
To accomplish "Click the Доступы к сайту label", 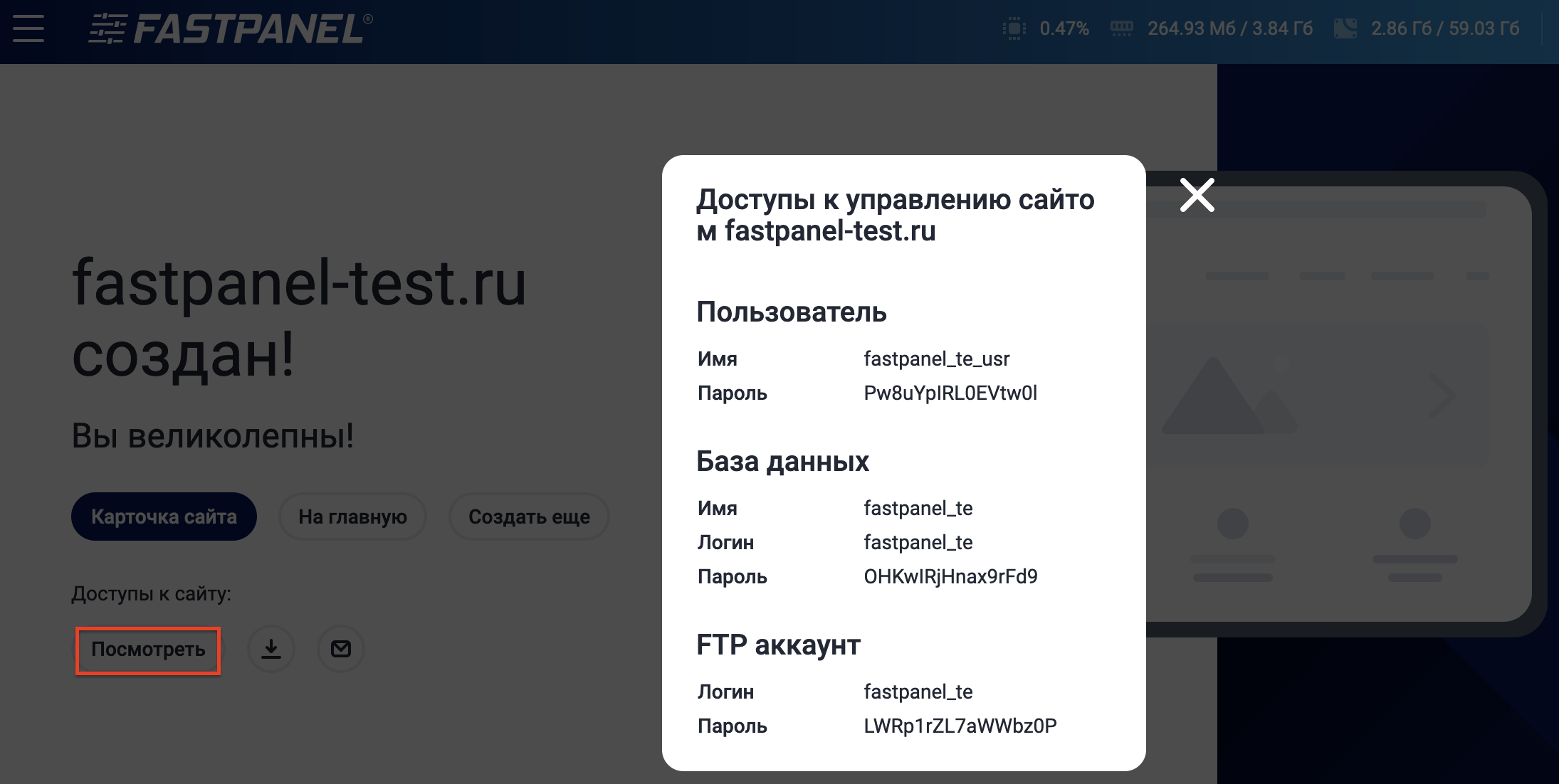I will pyautogui.click(x=151, y=594).
